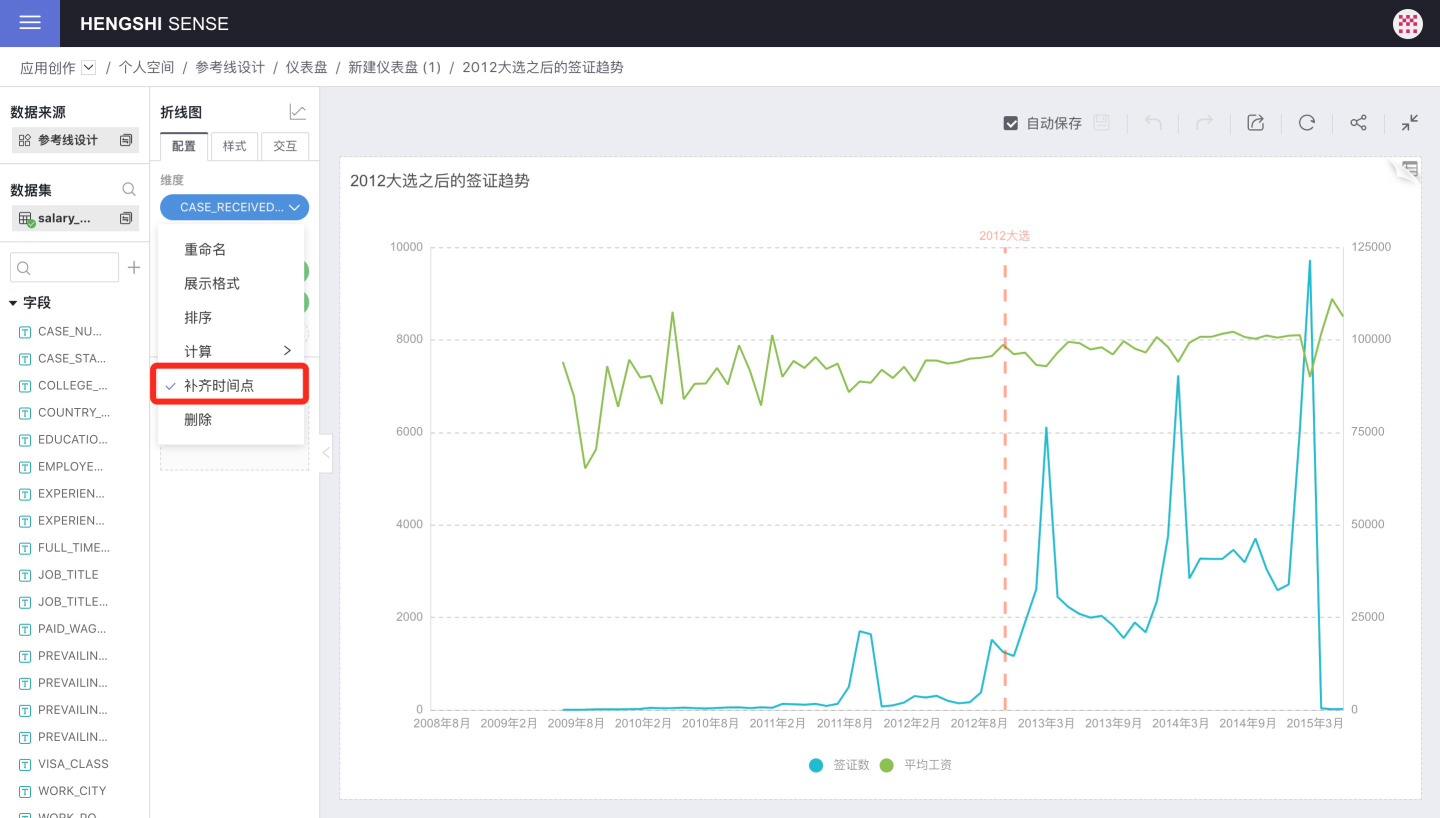
Task: Click the plus icon to add field
Action: pyautogui.click(x=134, y=268)
